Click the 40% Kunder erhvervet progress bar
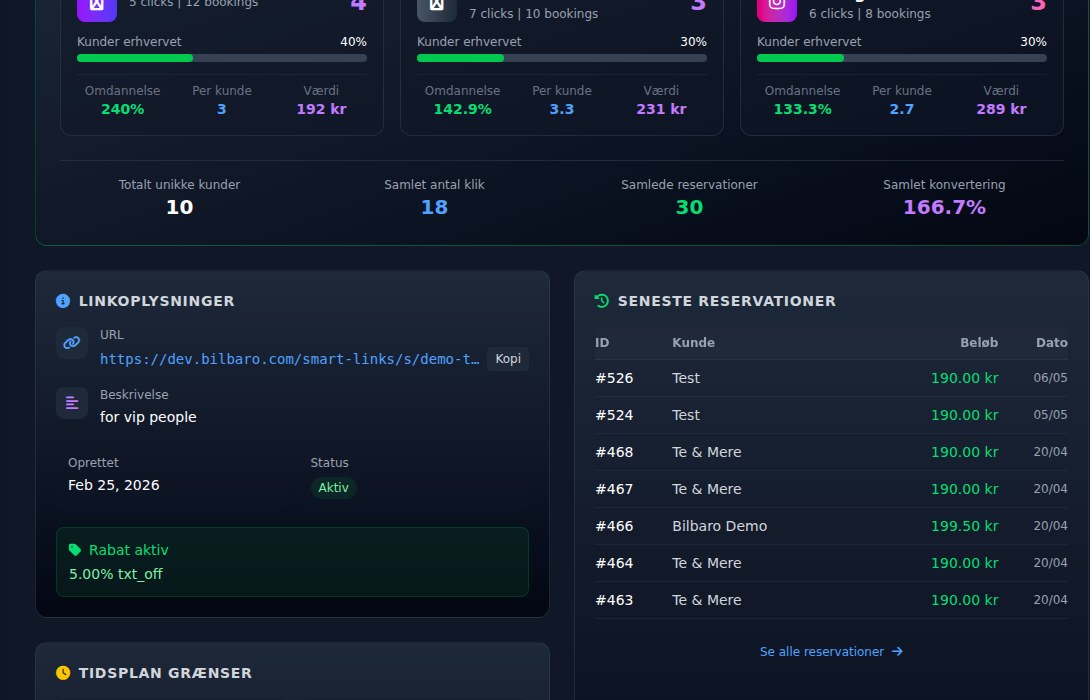This screenshot has width=1090, height=700. [x=222, y=58]
